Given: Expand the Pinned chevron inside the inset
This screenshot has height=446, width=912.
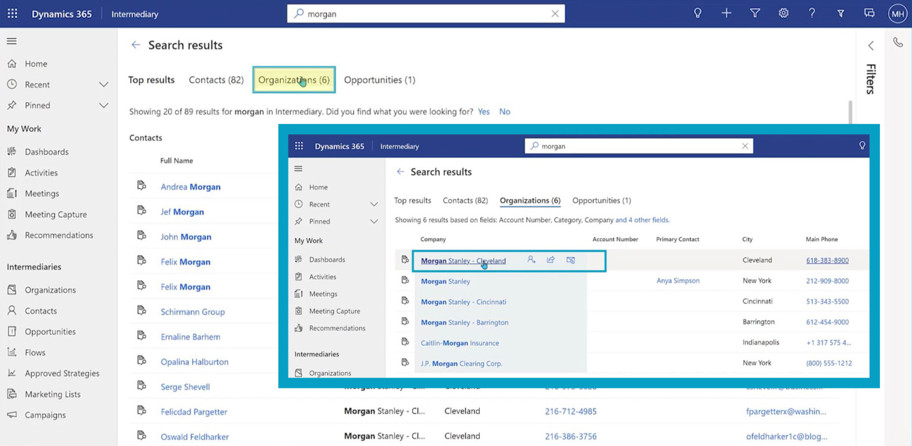Looking at the screenshot, I should click(x=374, y=222).
